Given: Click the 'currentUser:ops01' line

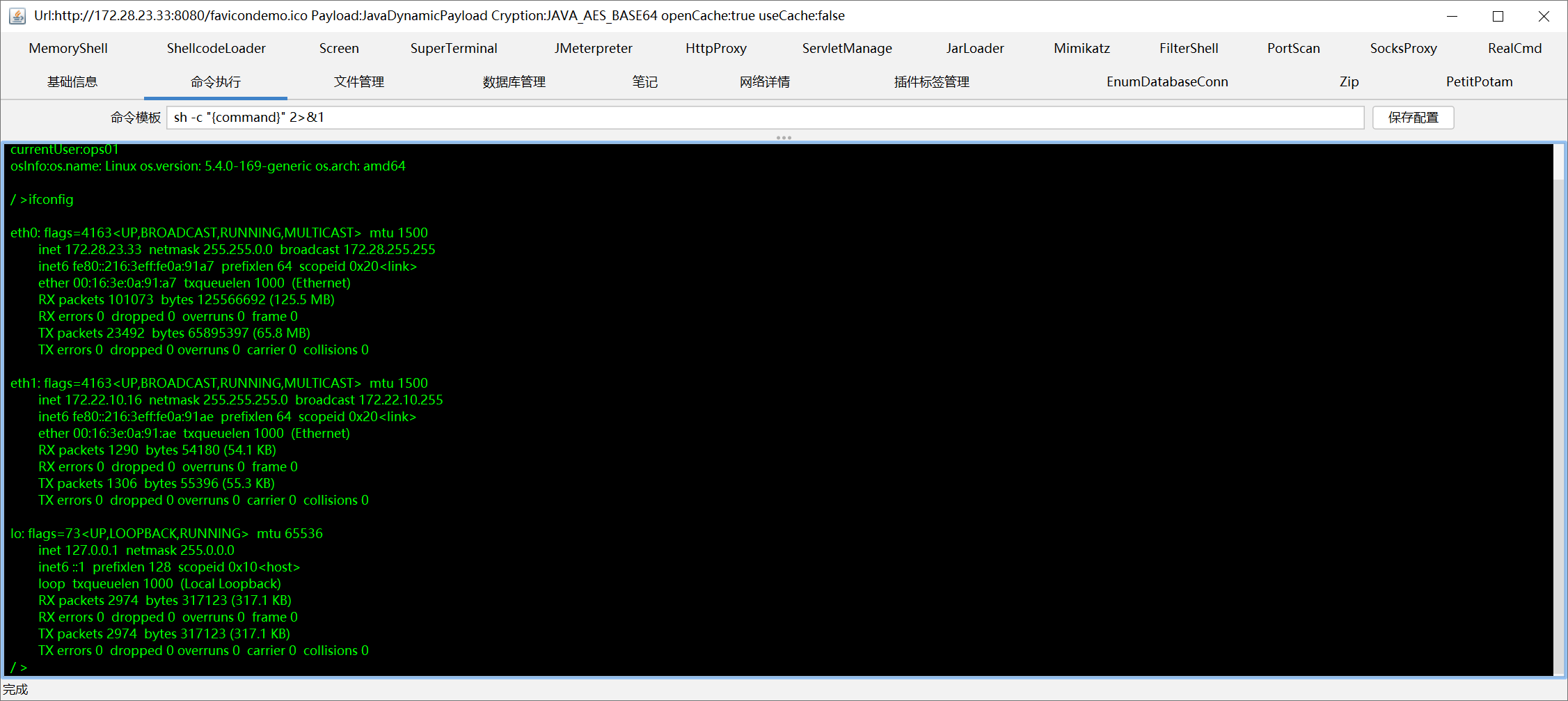Looking at the screenshot, I should tap(65, 149).
